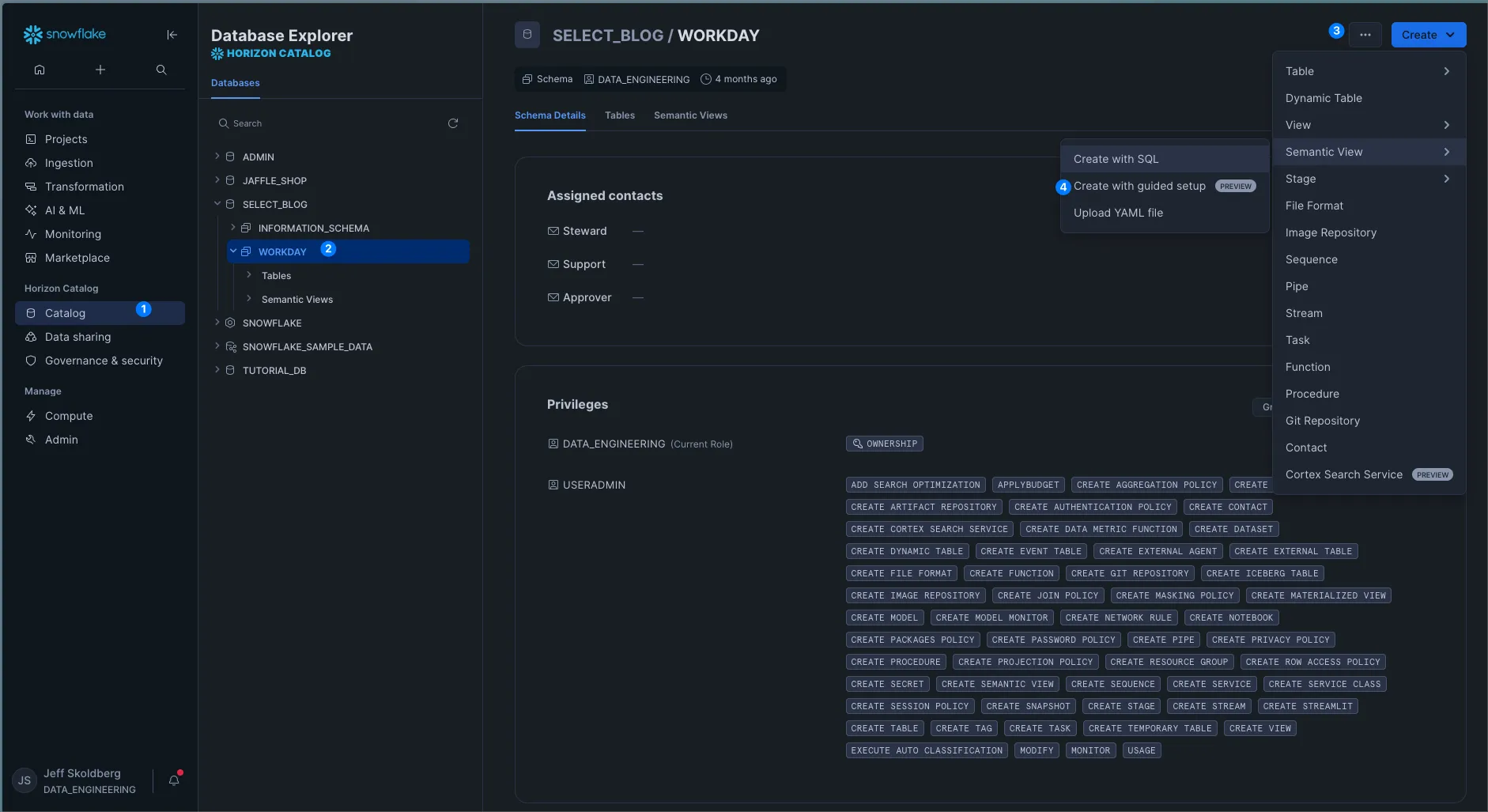Select Cortex Search Service menu entry
Viewport: 1488px width, 812px height.
click(1369, 474)
